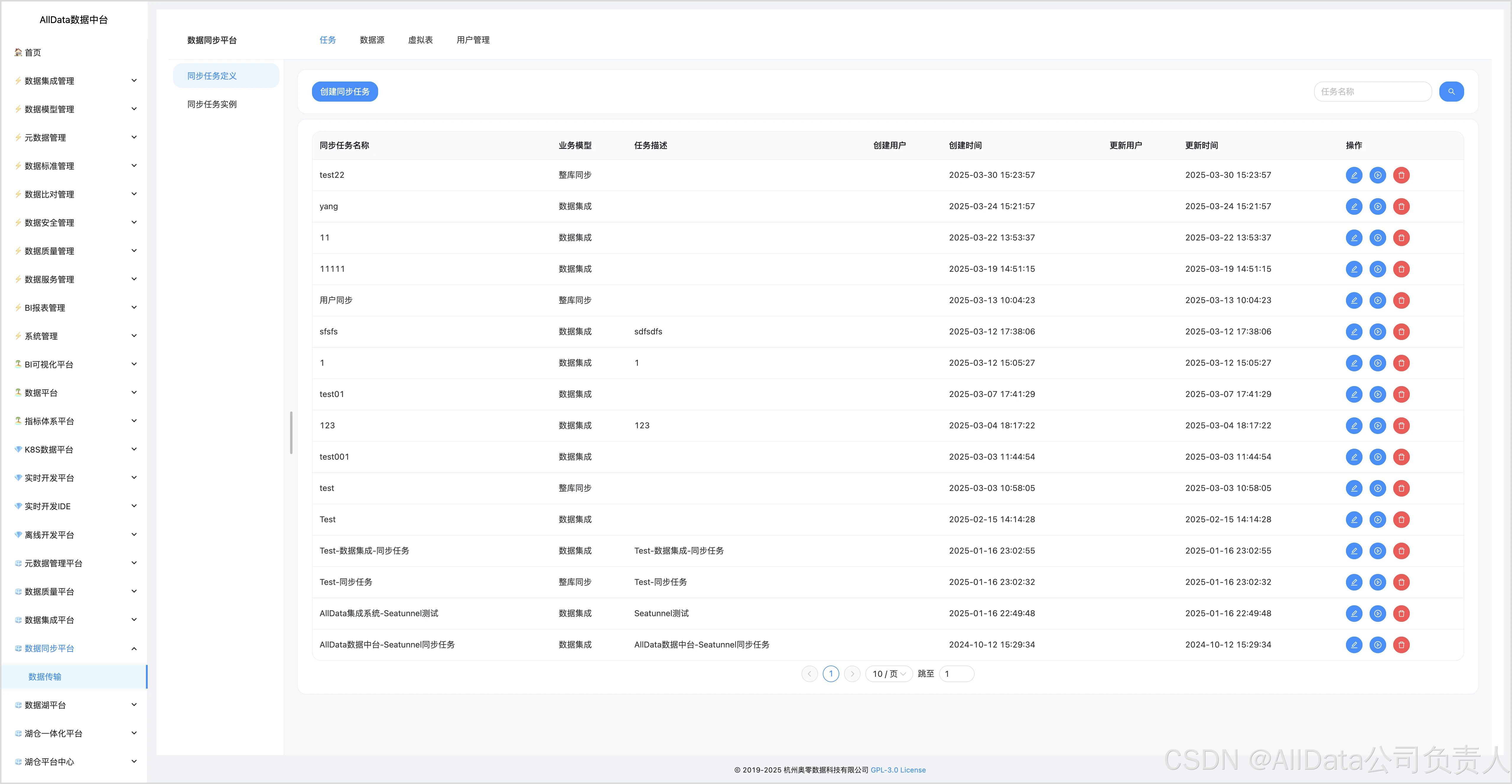1512x784 pixels.
Task: Switch to the 虚拟表 tab
Action: [x=420, y=40]
